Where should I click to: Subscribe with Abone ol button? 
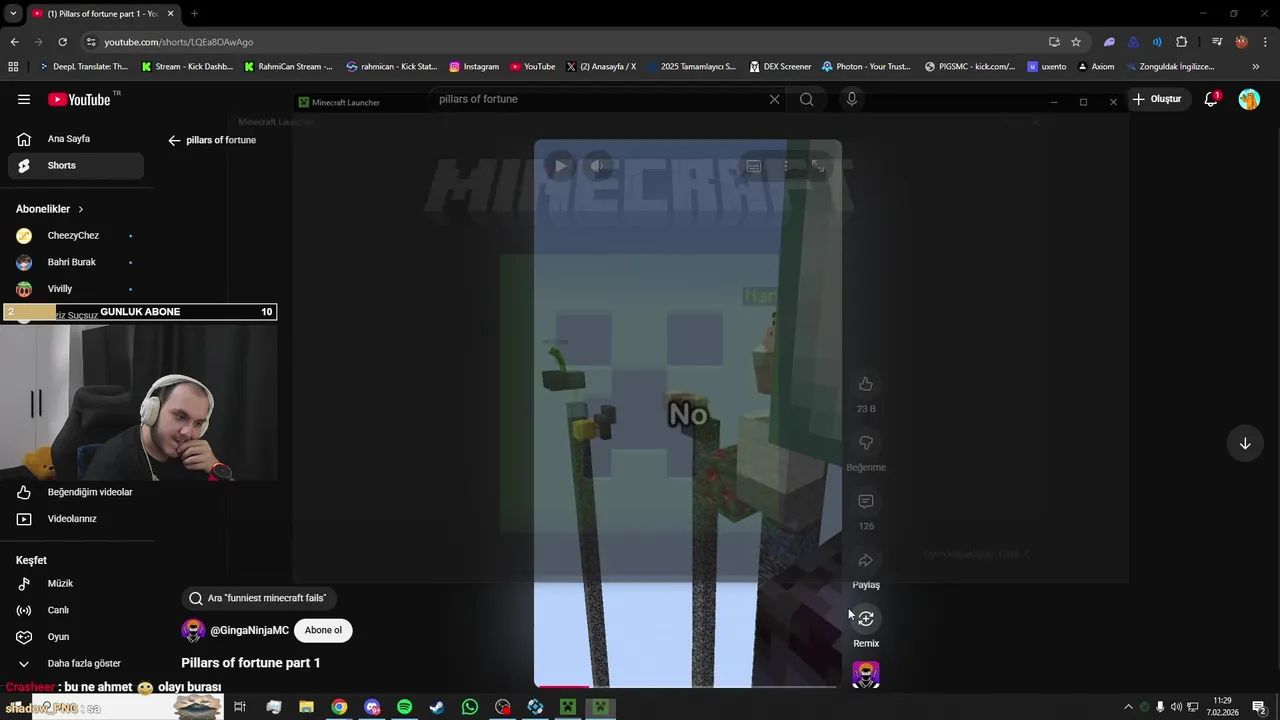[323, 630]
